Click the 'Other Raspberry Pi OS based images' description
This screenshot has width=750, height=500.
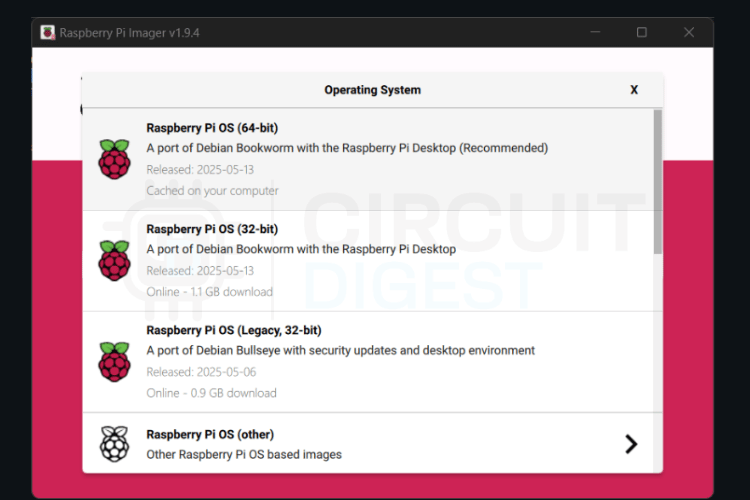[x=244, y=455]
